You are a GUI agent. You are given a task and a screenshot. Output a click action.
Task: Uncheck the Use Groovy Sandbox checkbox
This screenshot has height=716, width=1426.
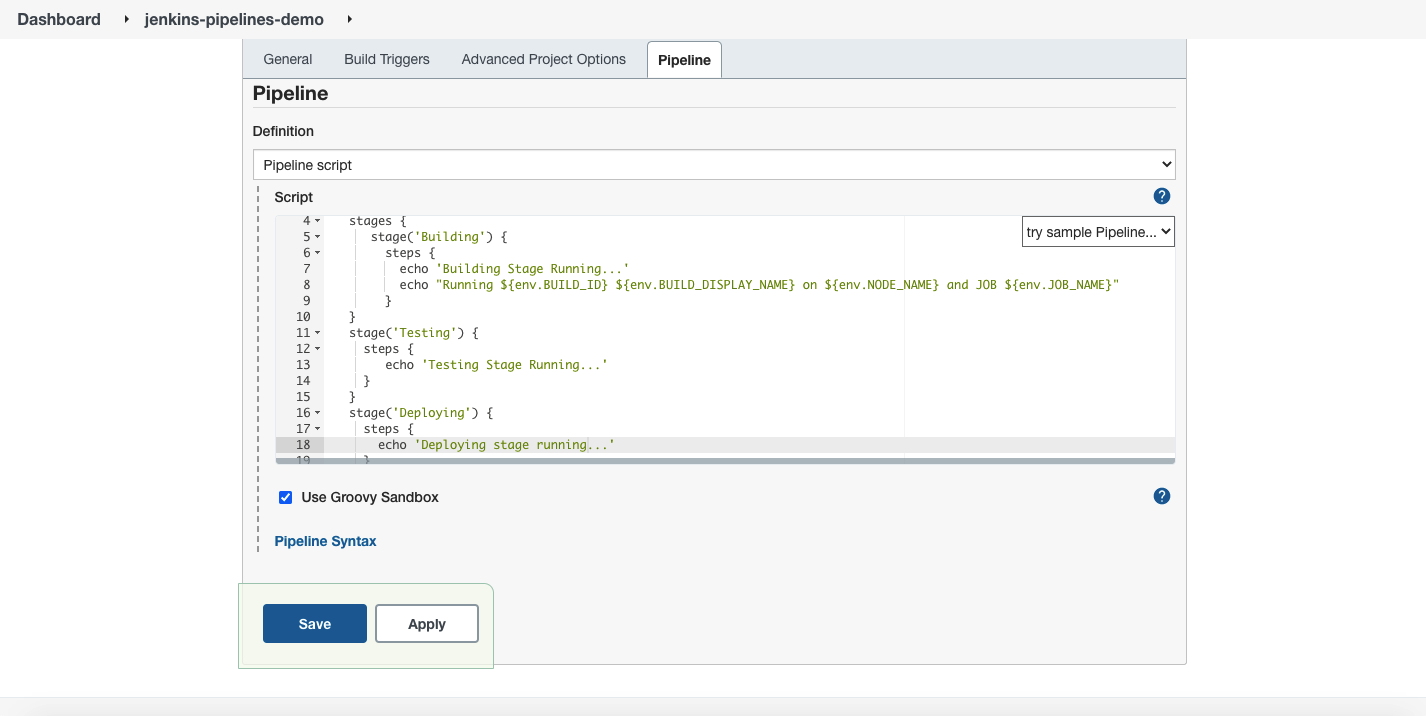pyautogui.click(x=286, y=497)
